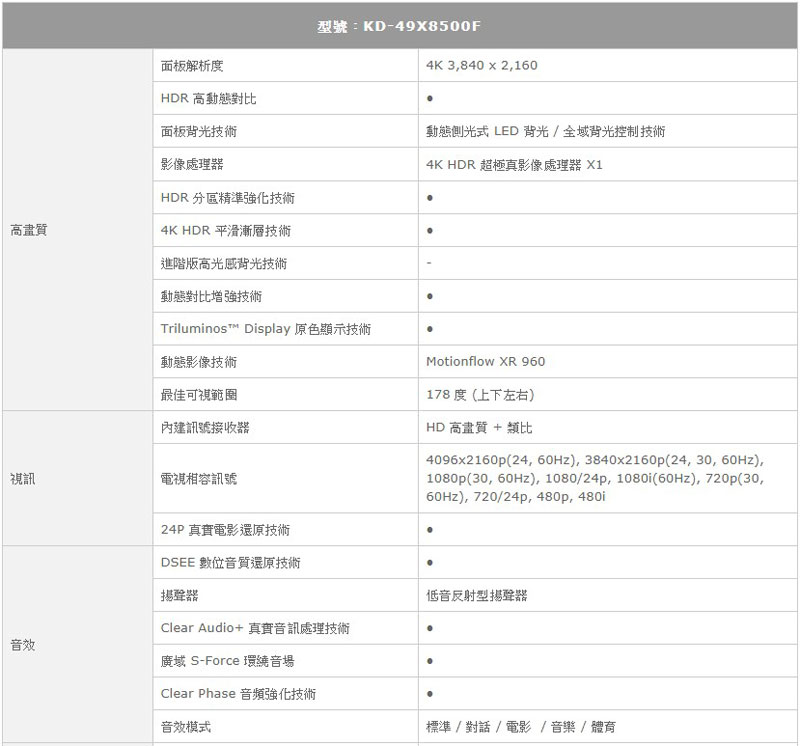
Task: Click the 揚聲器 label
Action: coord(179,595)
